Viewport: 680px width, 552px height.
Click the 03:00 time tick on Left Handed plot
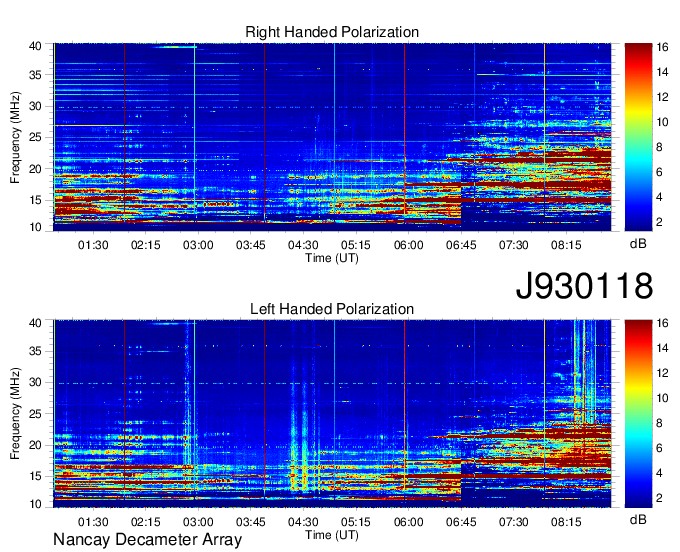[x=198, y=522]
